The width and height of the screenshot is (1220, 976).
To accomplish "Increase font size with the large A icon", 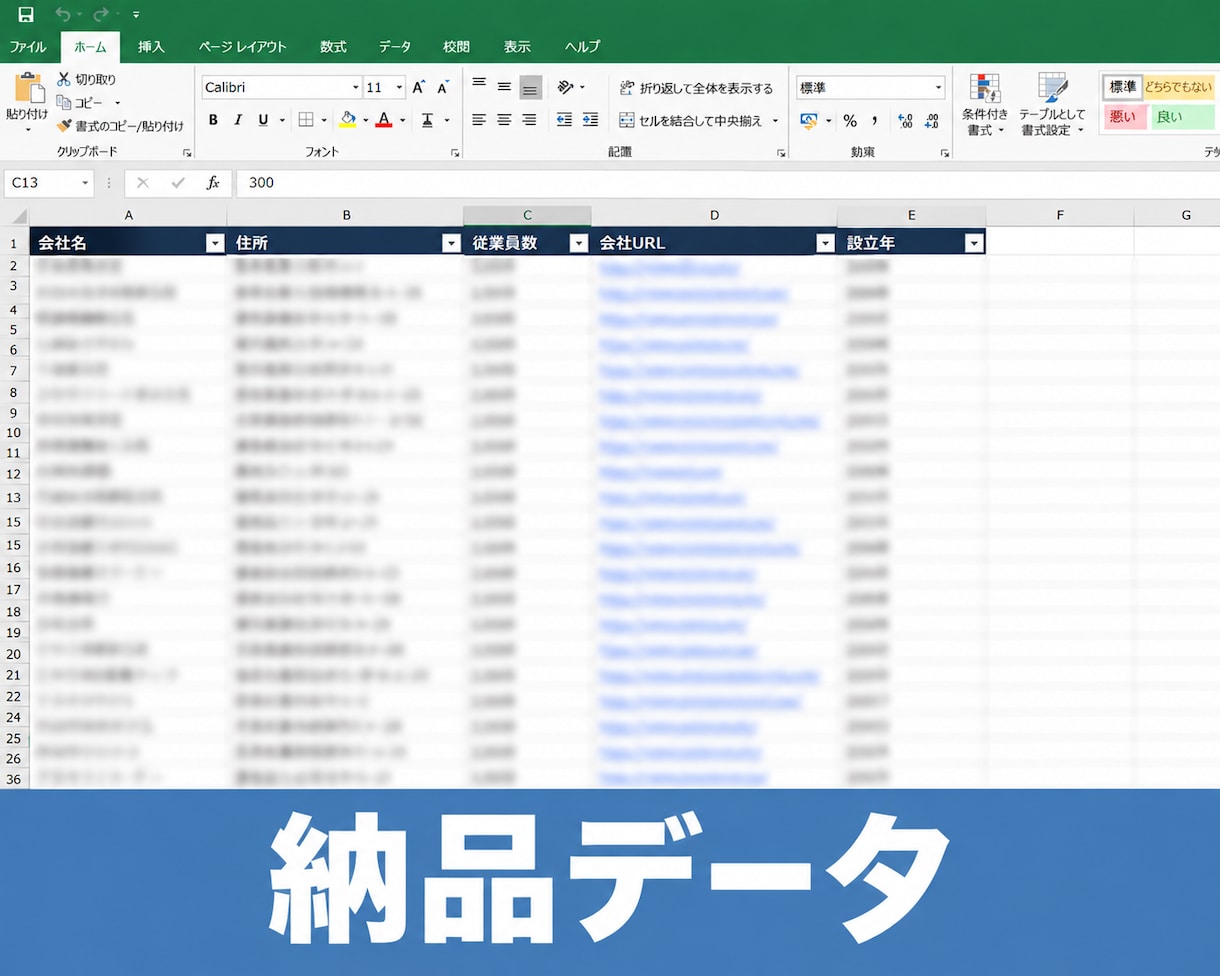I will pos(419,88).
